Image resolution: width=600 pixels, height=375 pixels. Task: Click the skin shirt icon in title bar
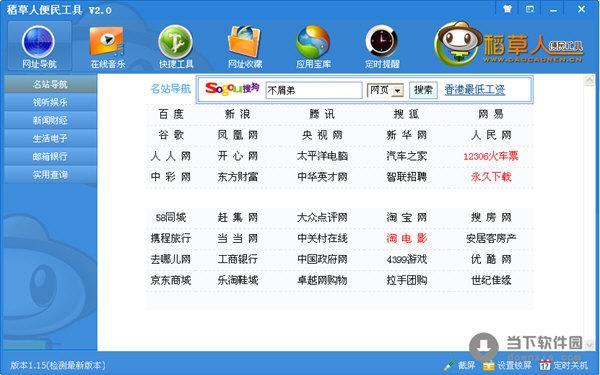click(x=508, y=9)
